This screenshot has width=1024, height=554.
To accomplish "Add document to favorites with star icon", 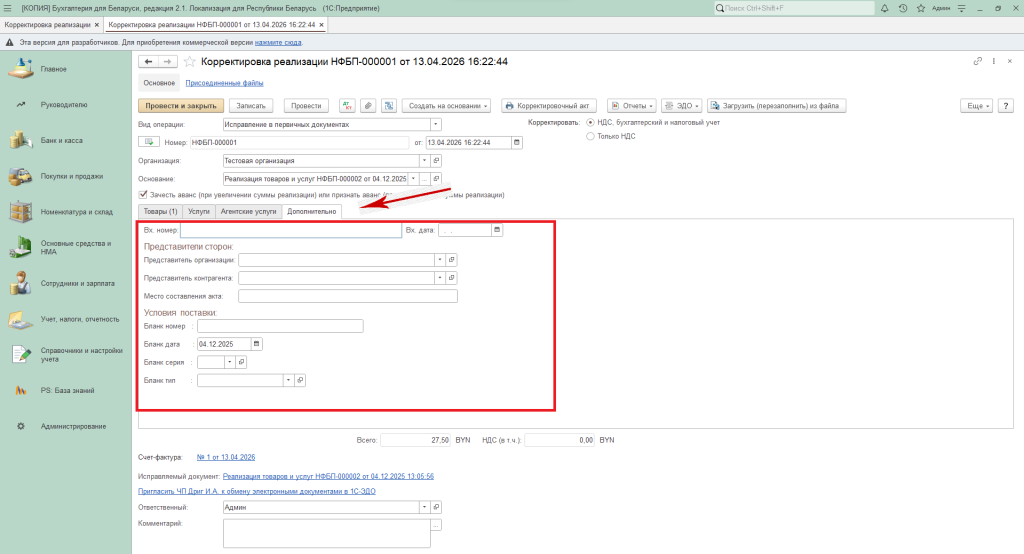I will (190, 62).
